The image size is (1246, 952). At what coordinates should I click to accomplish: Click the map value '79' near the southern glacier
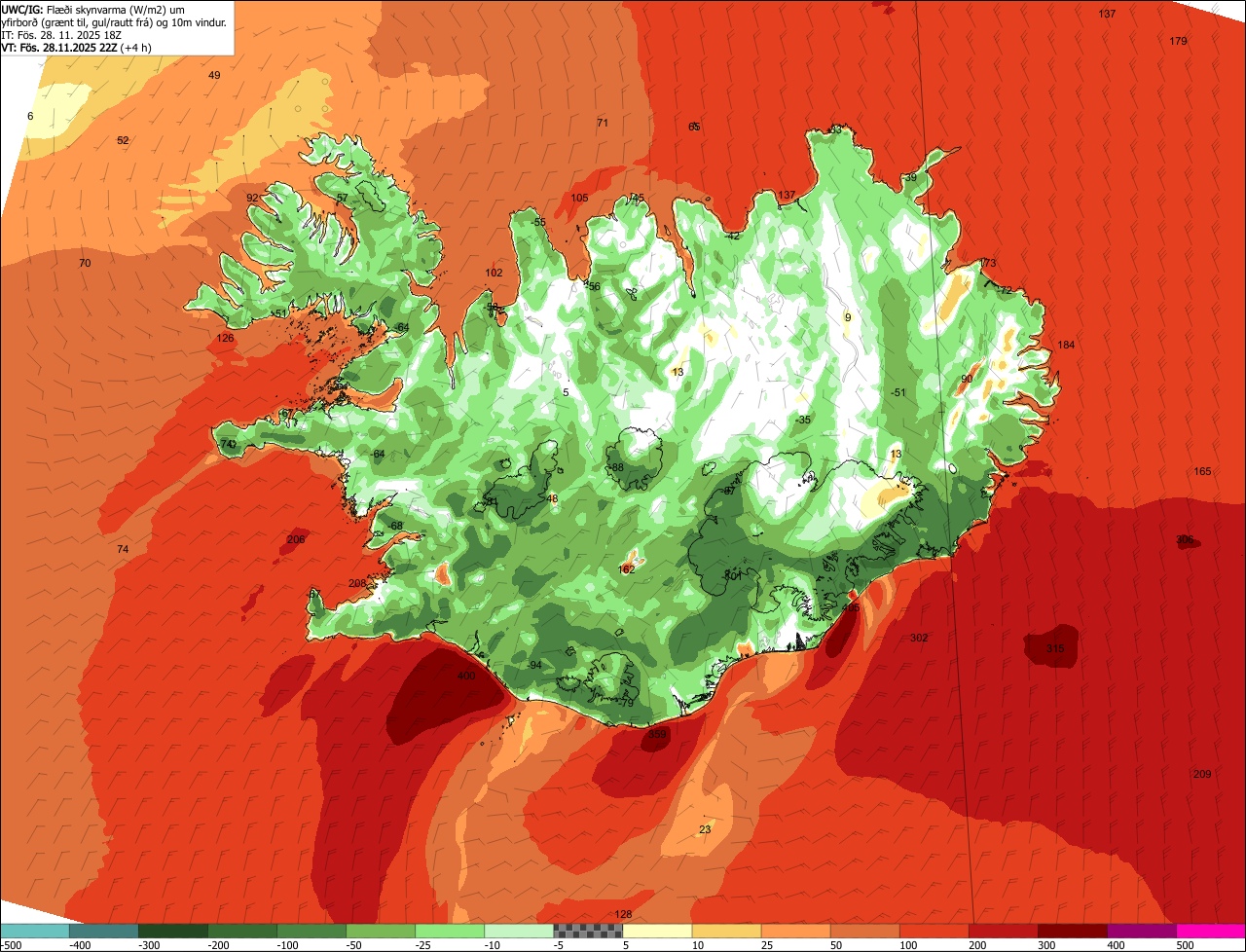click(627, 702)
